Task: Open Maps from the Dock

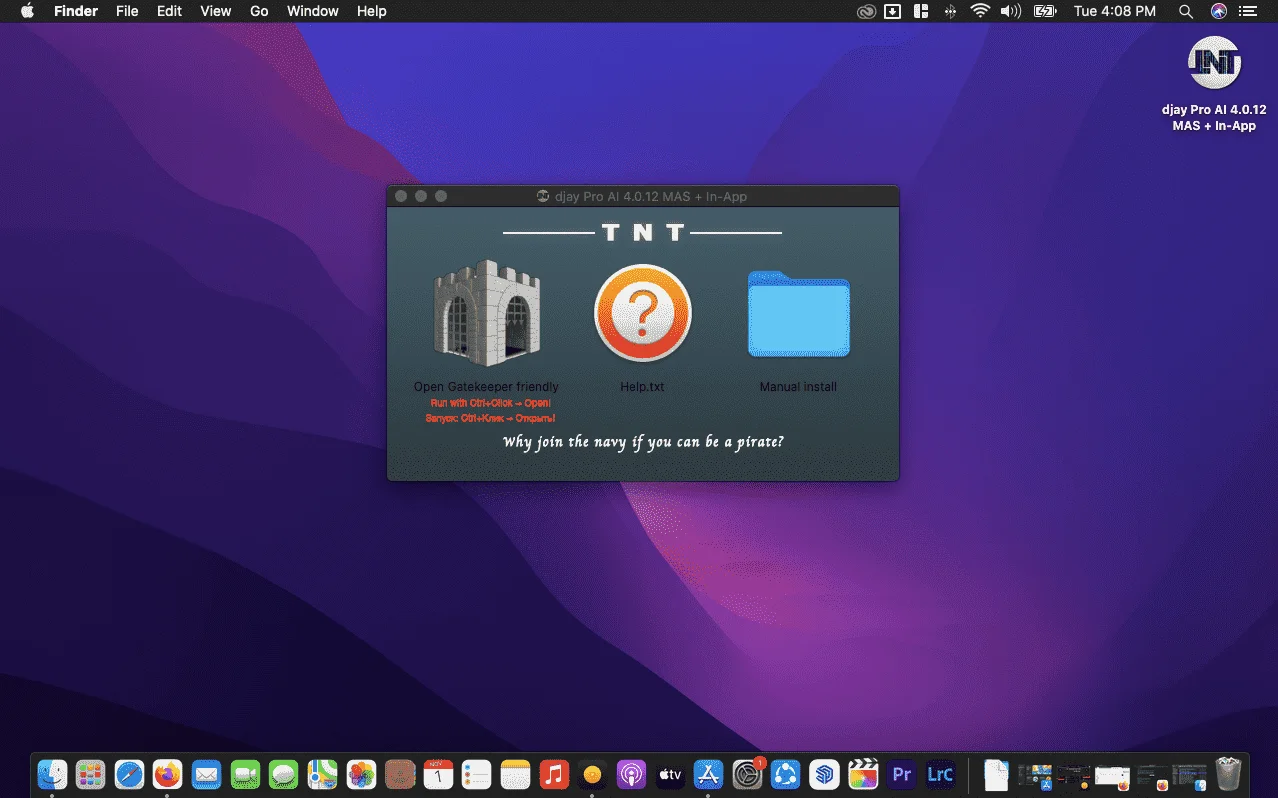Action: [322, 774]
